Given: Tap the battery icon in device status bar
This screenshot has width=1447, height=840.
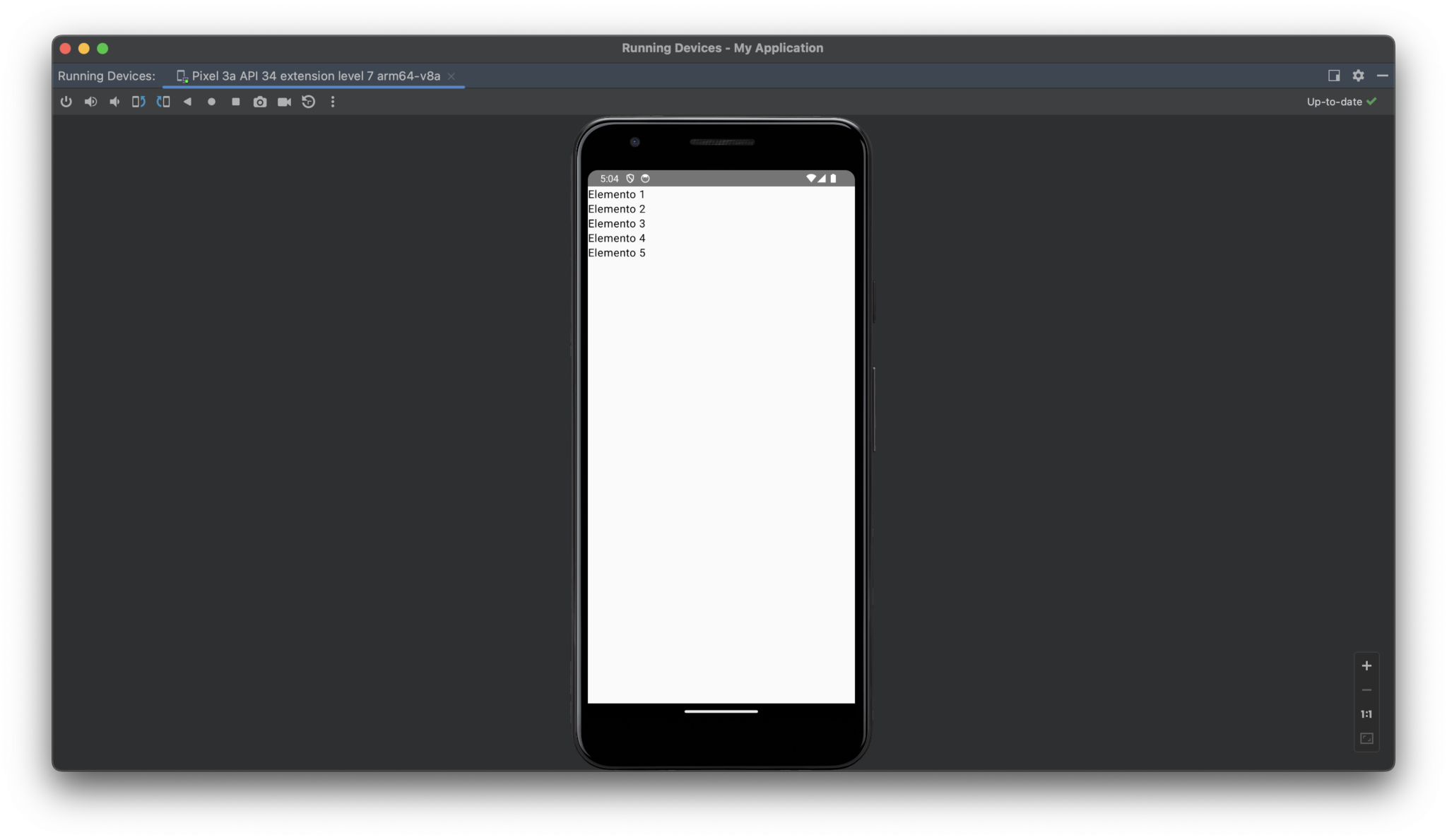Looking at the screenshot, I should click(x=833, y=179).
